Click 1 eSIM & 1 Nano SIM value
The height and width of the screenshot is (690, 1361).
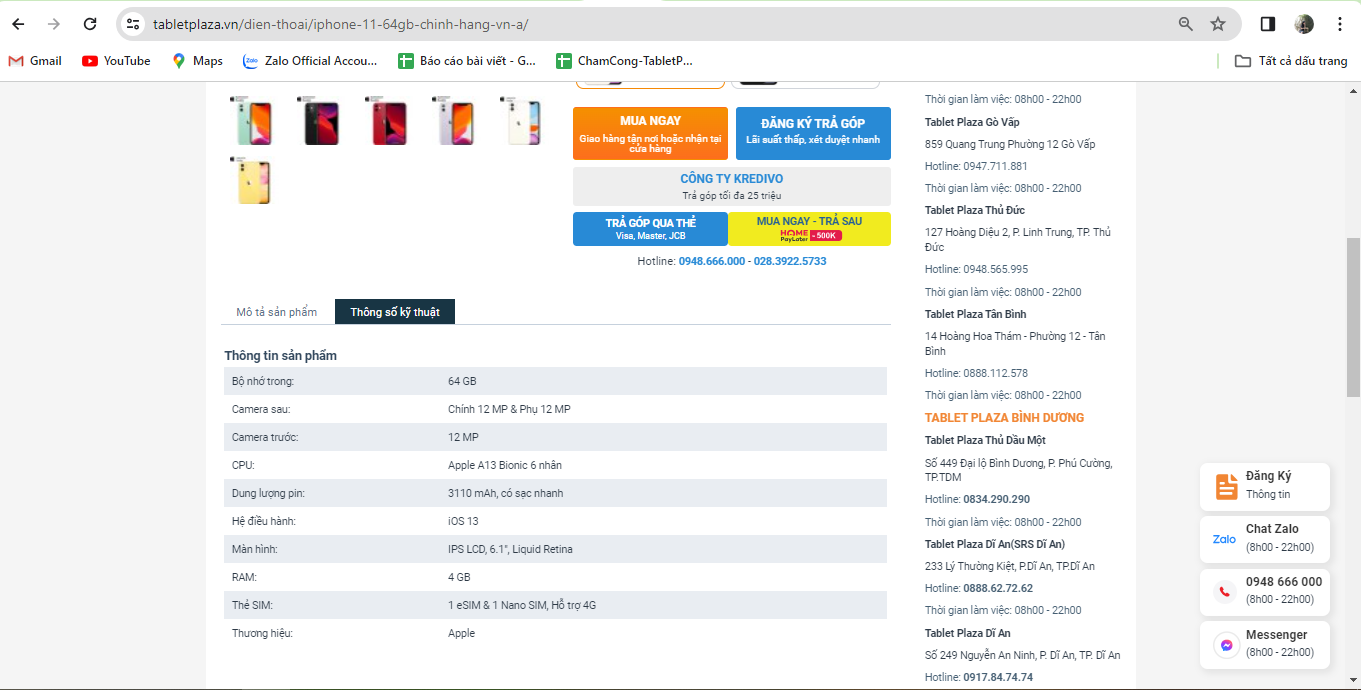(x=522, y=605)
